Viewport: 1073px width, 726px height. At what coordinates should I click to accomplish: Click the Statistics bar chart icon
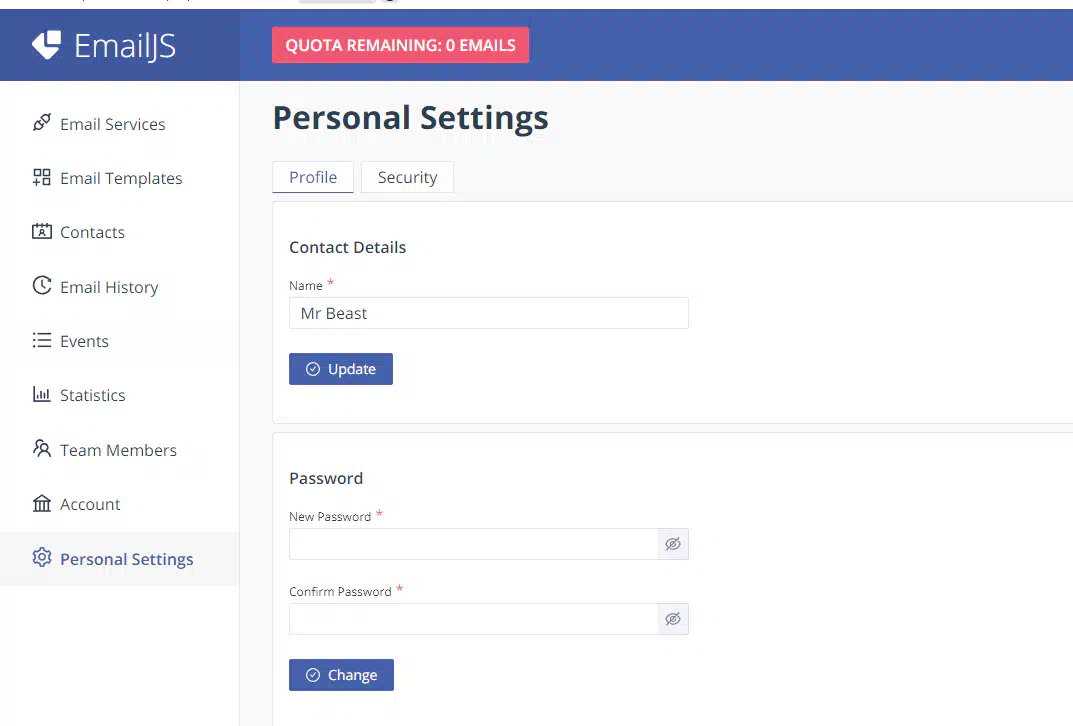[x=42, y=395]
